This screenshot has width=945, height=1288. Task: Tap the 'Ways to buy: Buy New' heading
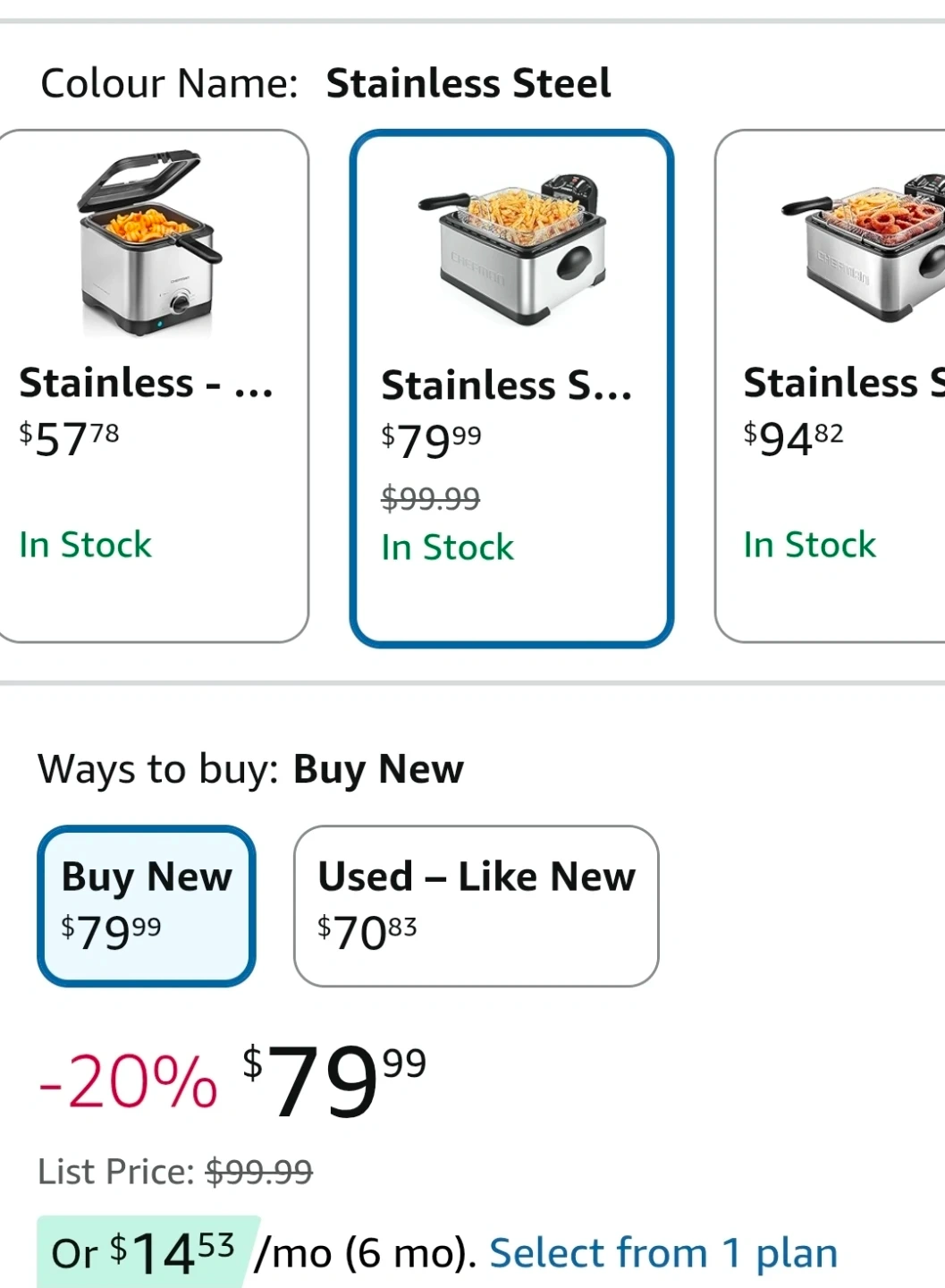(251, 769)
